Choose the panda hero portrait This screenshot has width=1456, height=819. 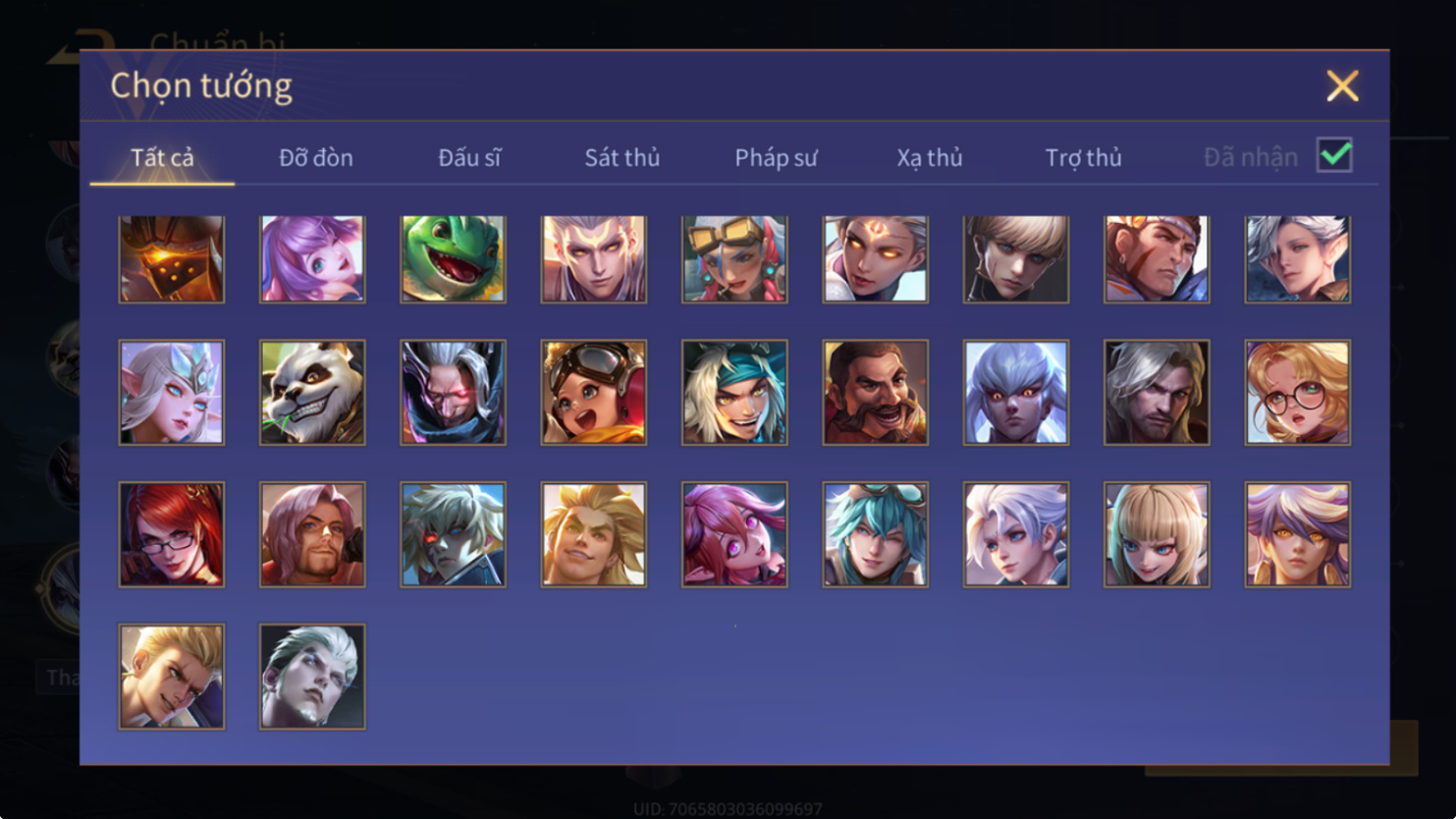click(312, 392)
